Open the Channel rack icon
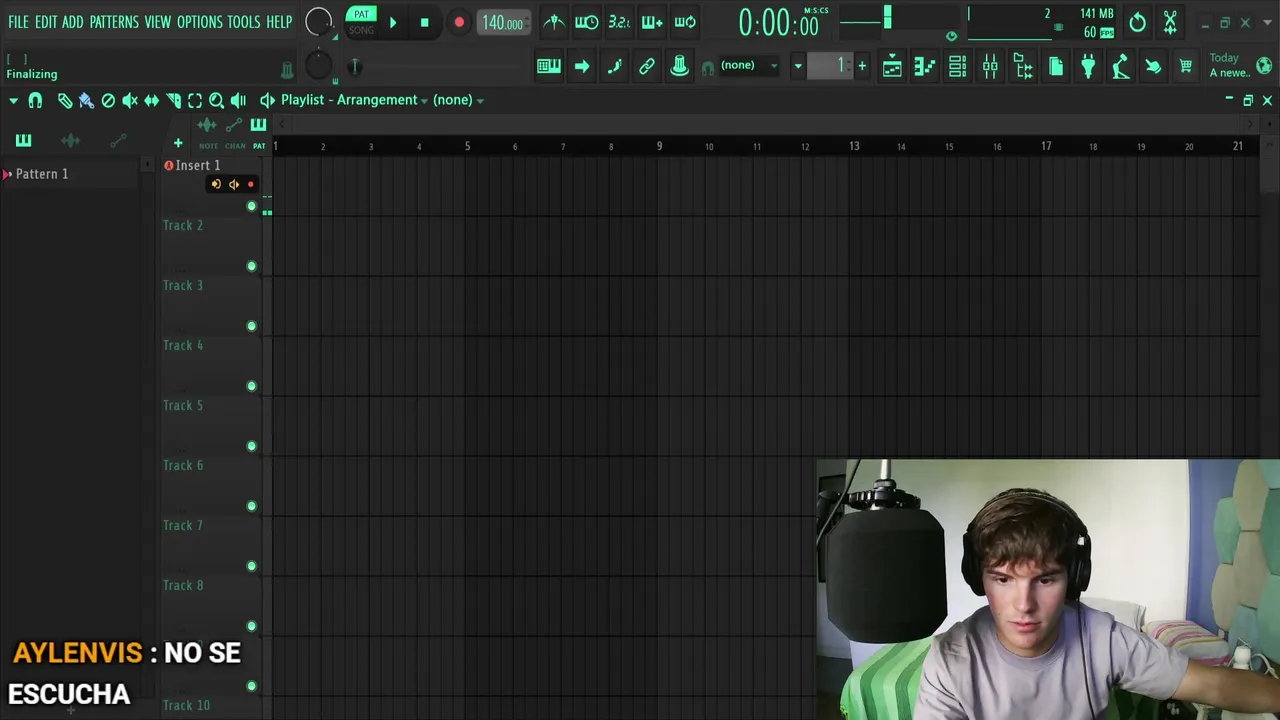The height and width of the screenshot is (720, 1280). click(957, 66)
